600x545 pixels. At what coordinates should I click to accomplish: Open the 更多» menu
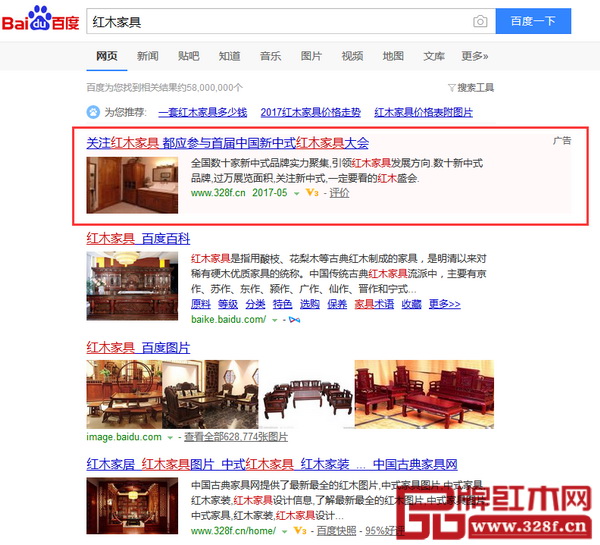[474, 56]
